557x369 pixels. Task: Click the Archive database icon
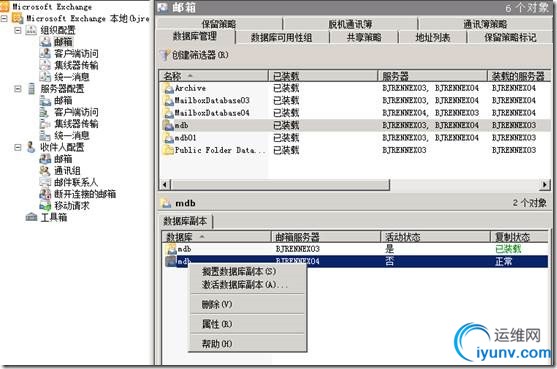(168, 88)
